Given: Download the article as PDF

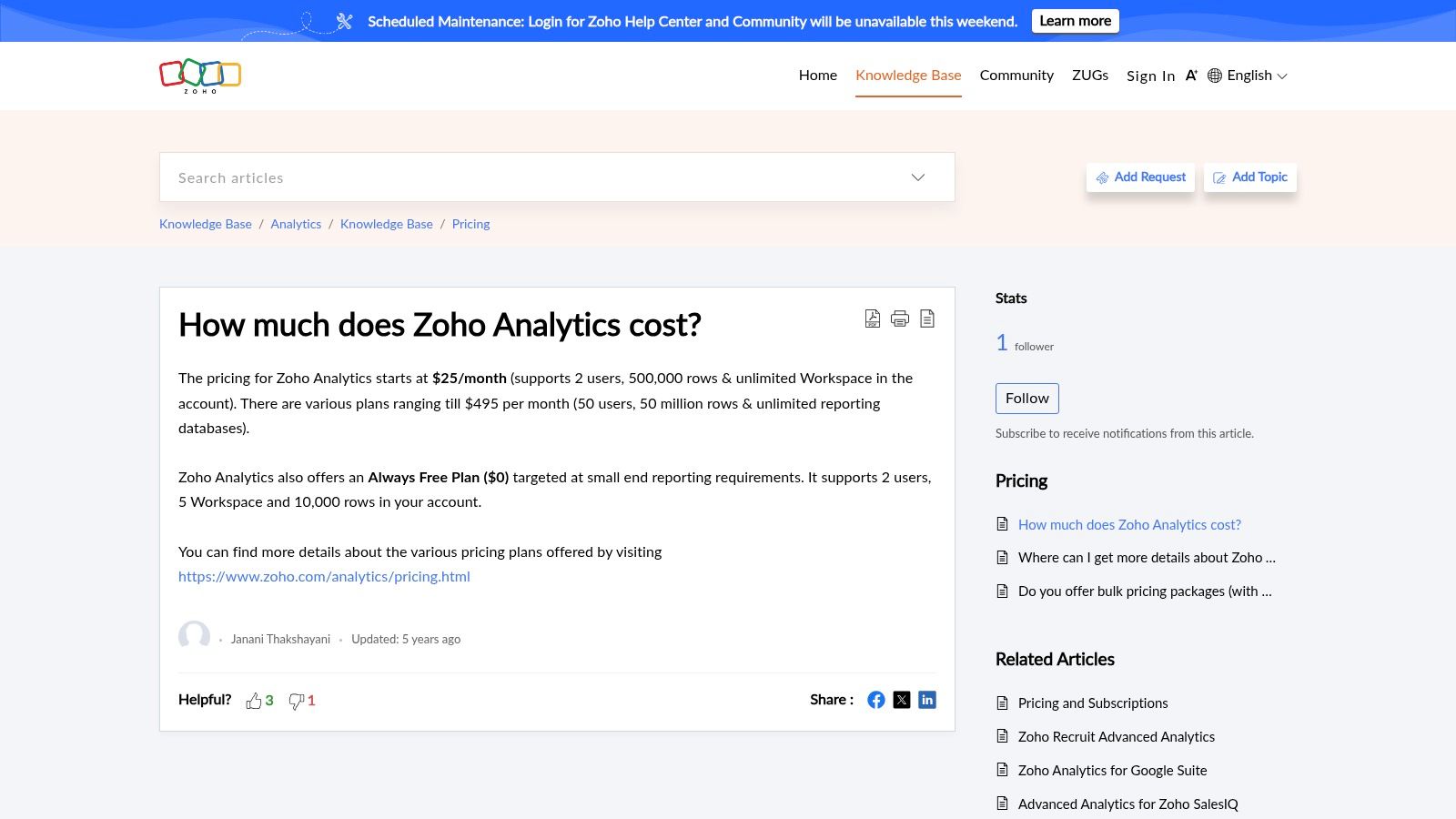Looking at the screenshot, I should pyautogui.click(x=872, y=318).
